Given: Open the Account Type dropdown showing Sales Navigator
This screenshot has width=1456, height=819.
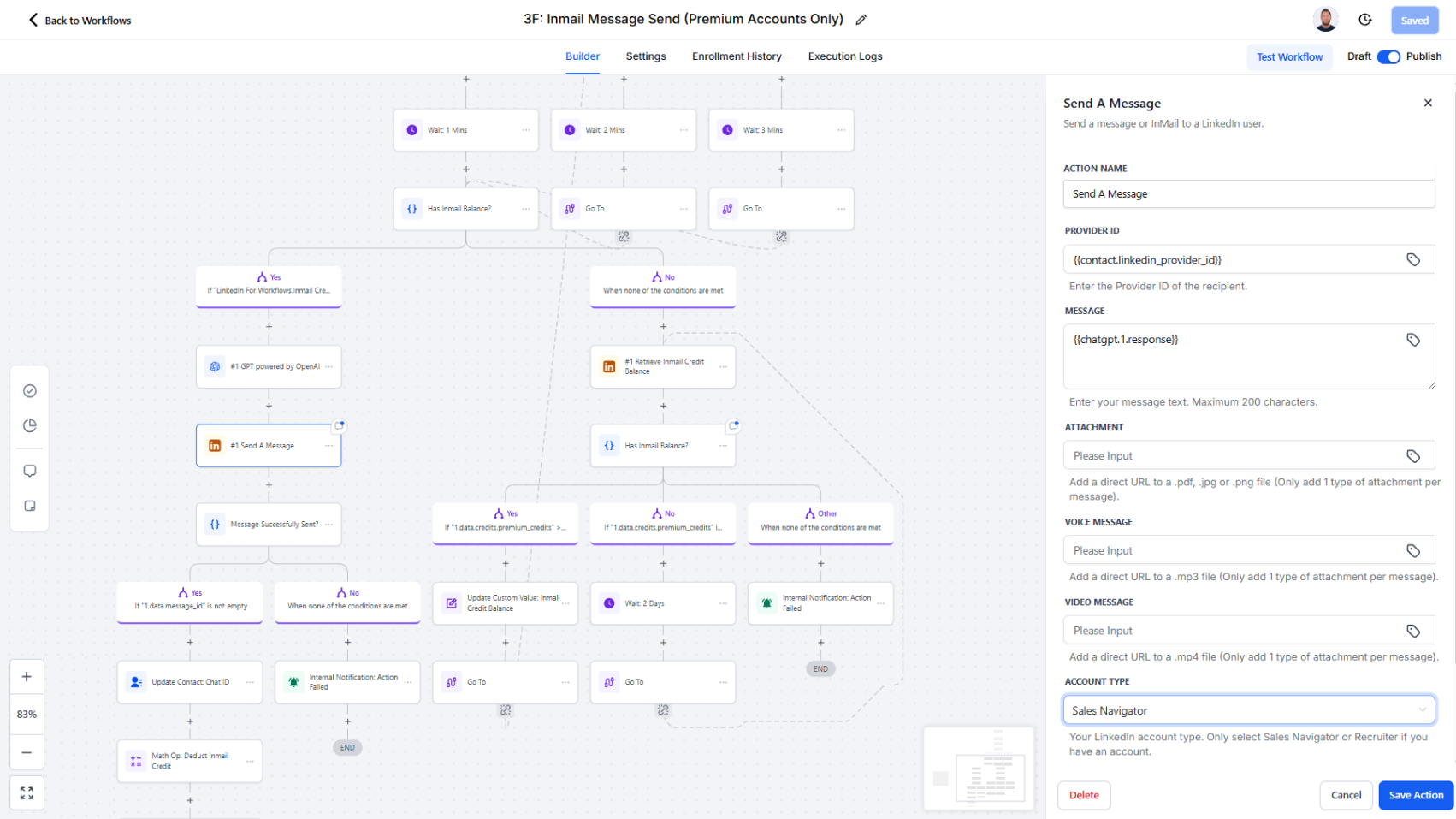Looking at the screenshot, I should [x=1248, y=709].
